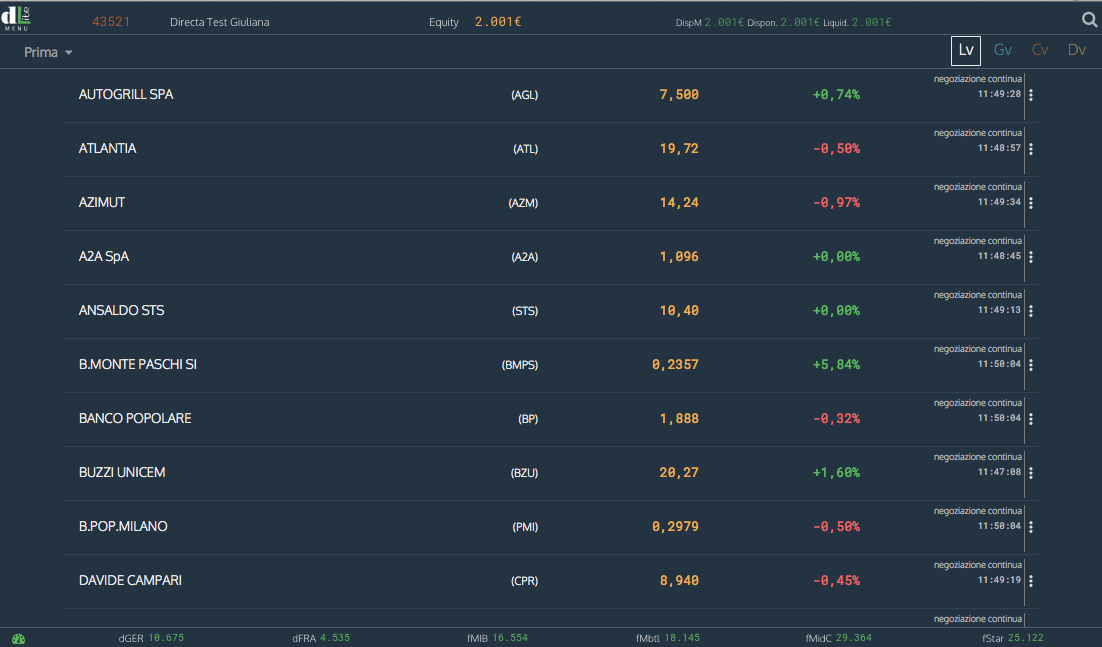Click the BZU ticker symbol

tap(524, 473)
